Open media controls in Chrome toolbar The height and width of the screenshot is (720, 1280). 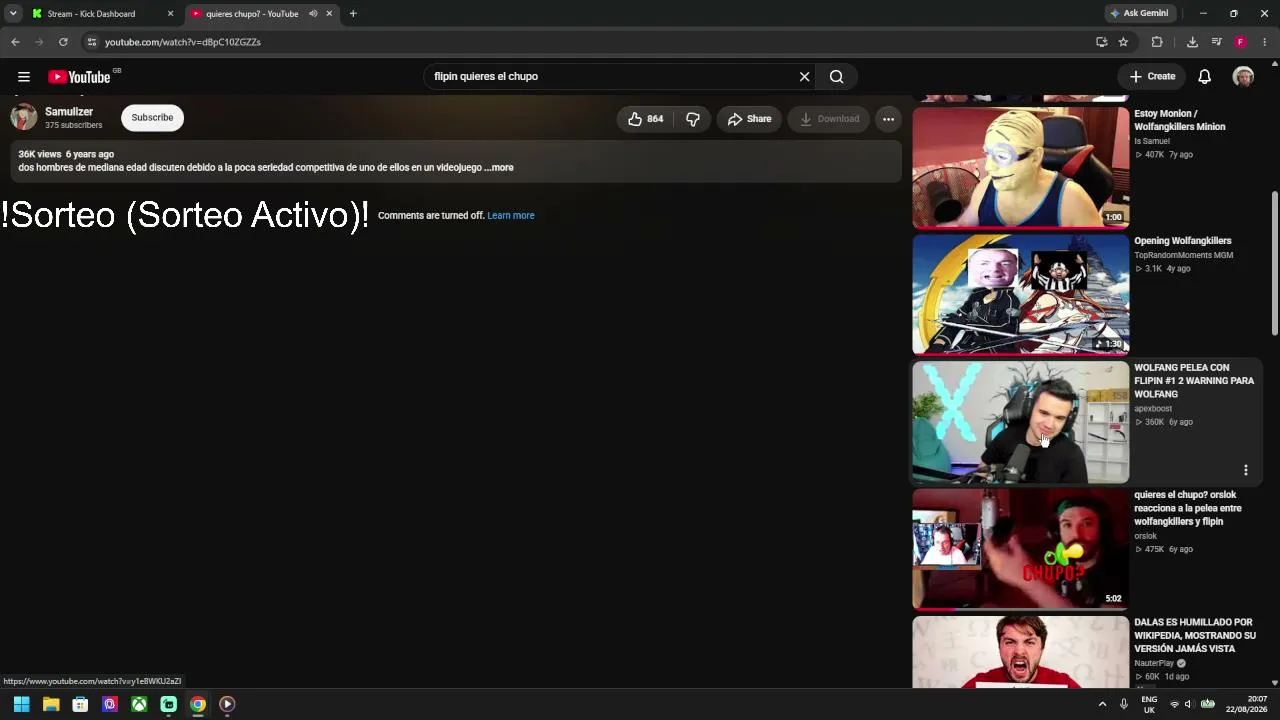tap(1216, 42)
